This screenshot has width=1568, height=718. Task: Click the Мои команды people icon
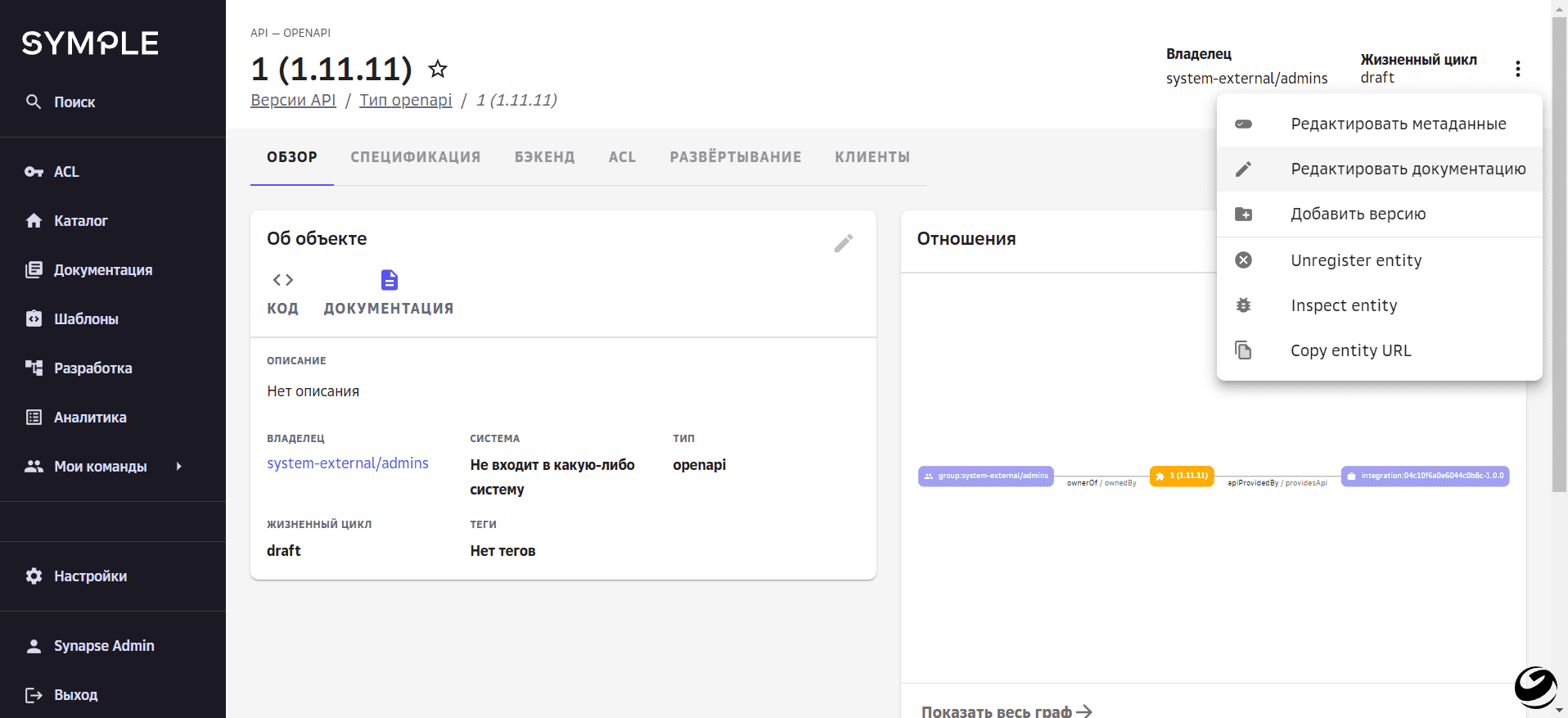point(34,467)
